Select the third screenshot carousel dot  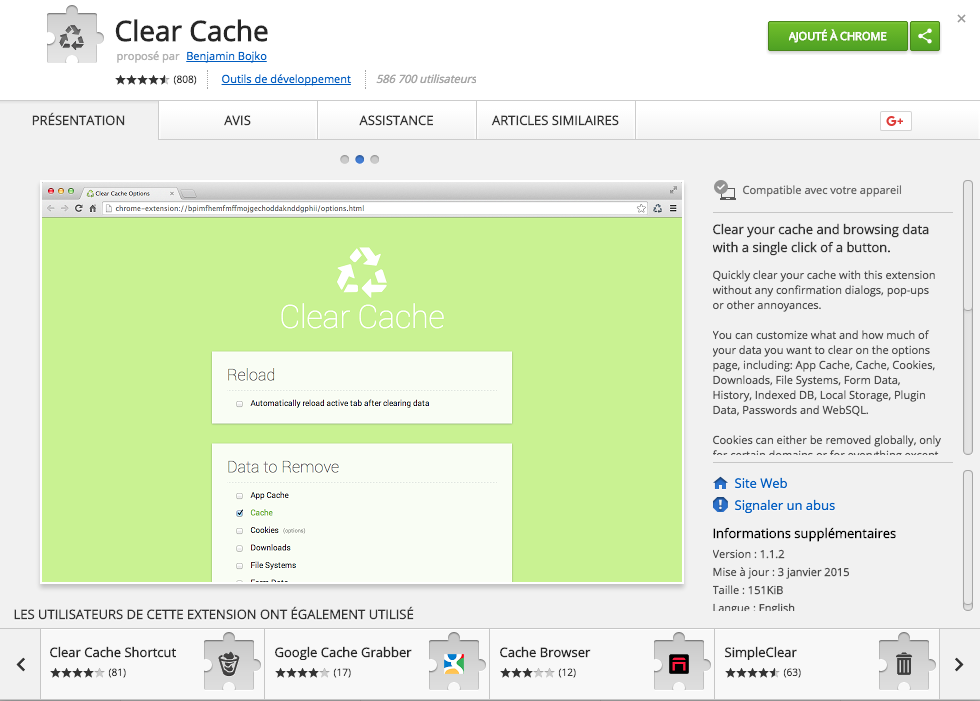[x=374, y=159]
